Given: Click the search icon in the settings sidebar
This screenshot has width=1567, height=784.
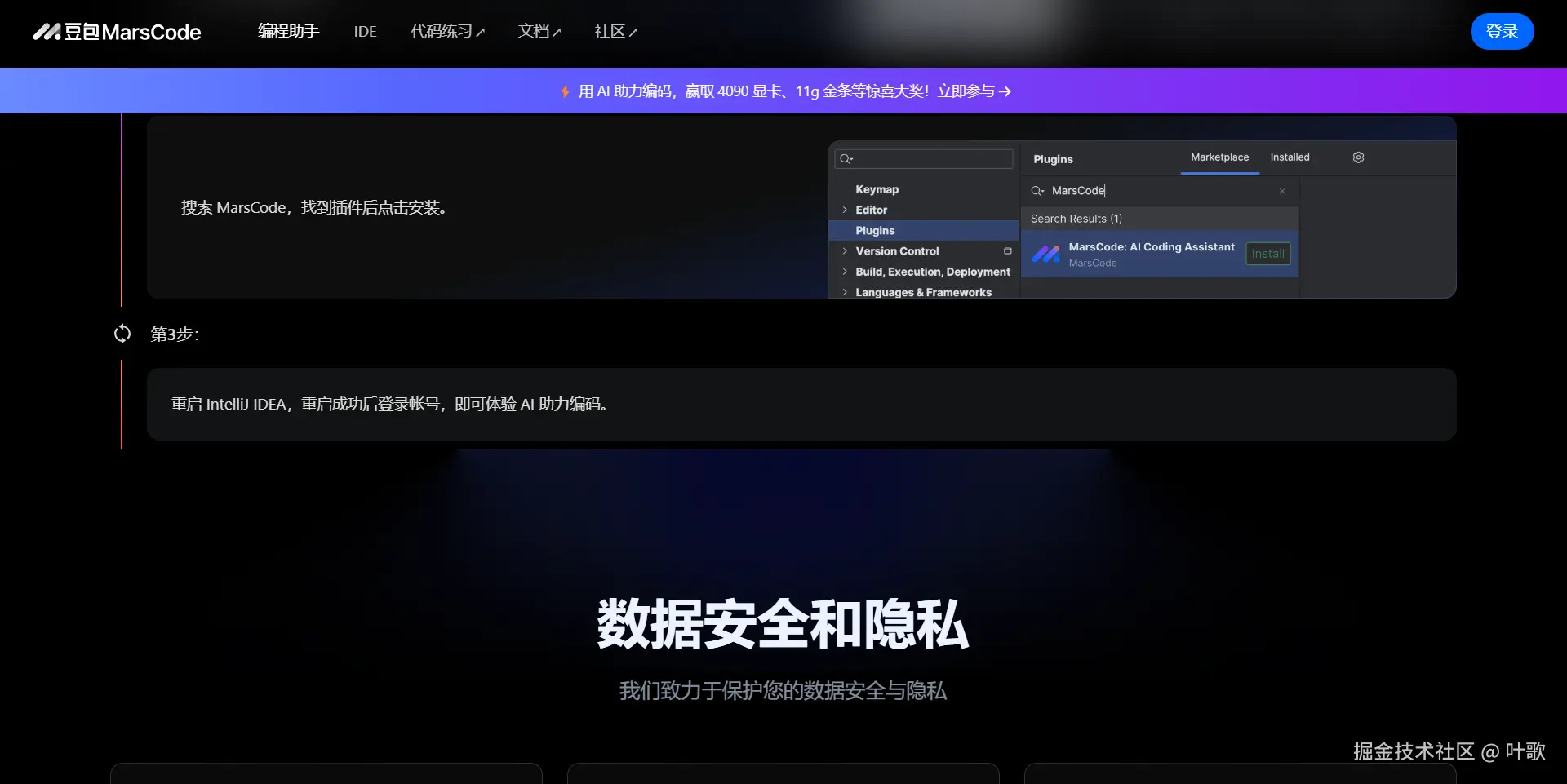Looking at the screenshot, I should click(845, 159).
